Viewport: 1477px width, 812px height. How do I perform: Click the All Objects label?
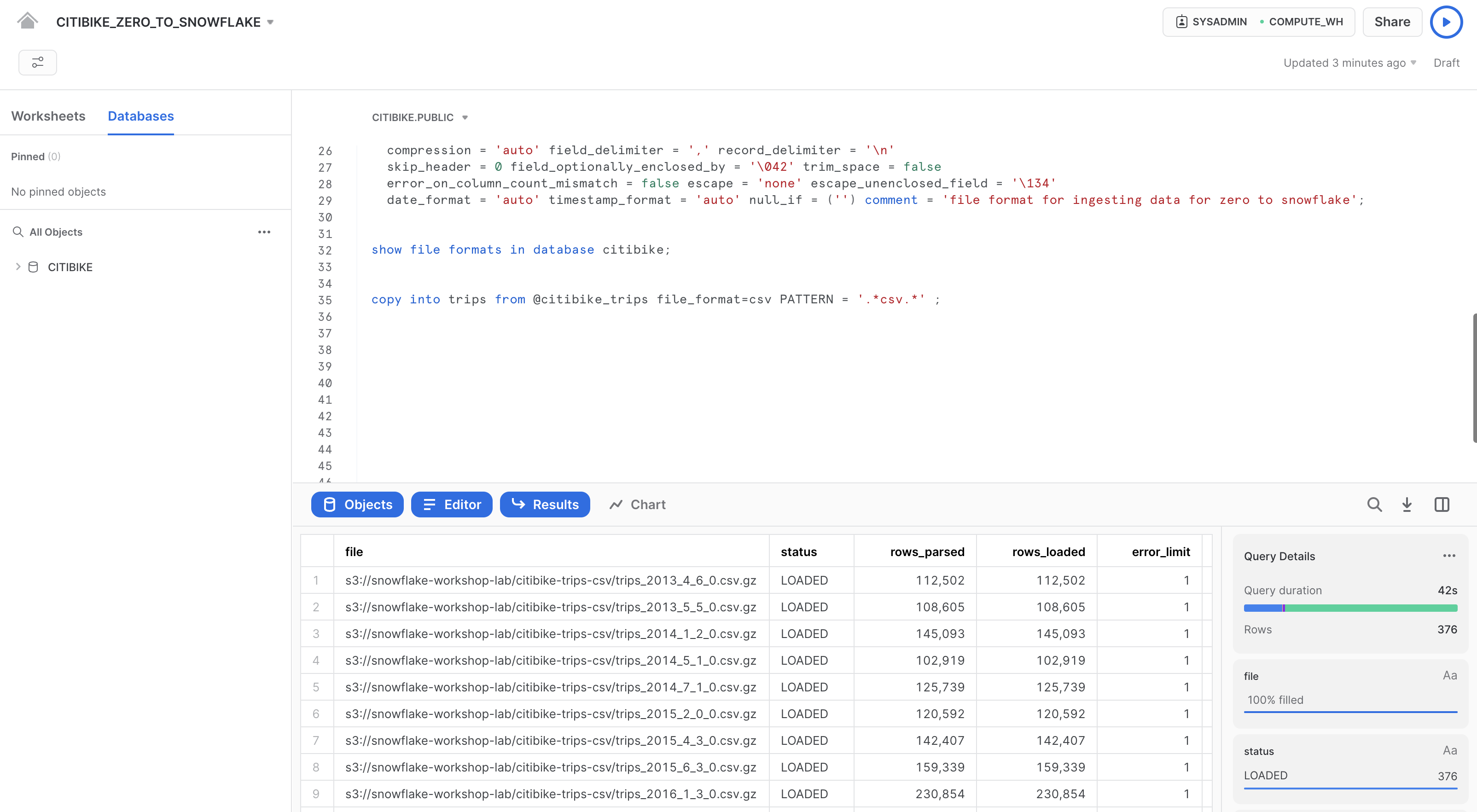tap(56, 232)
